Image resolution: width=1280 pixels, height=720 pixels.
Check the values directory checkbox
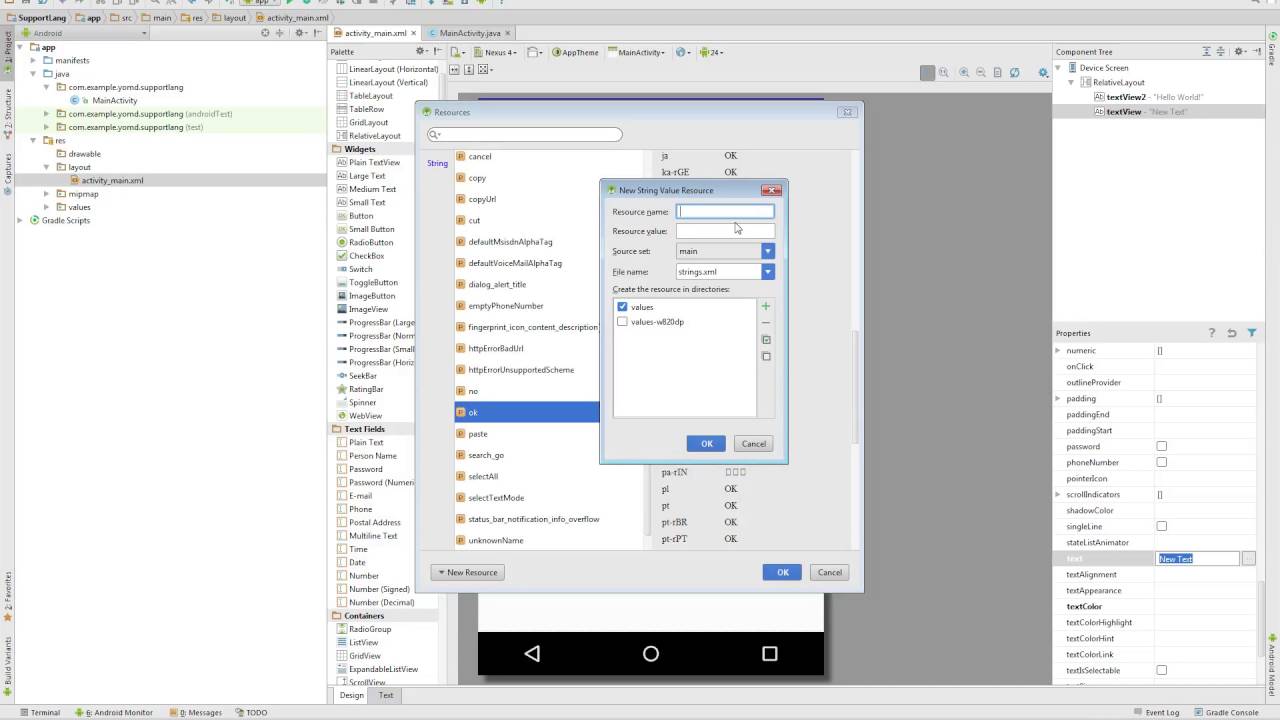[x=622, y=307]
